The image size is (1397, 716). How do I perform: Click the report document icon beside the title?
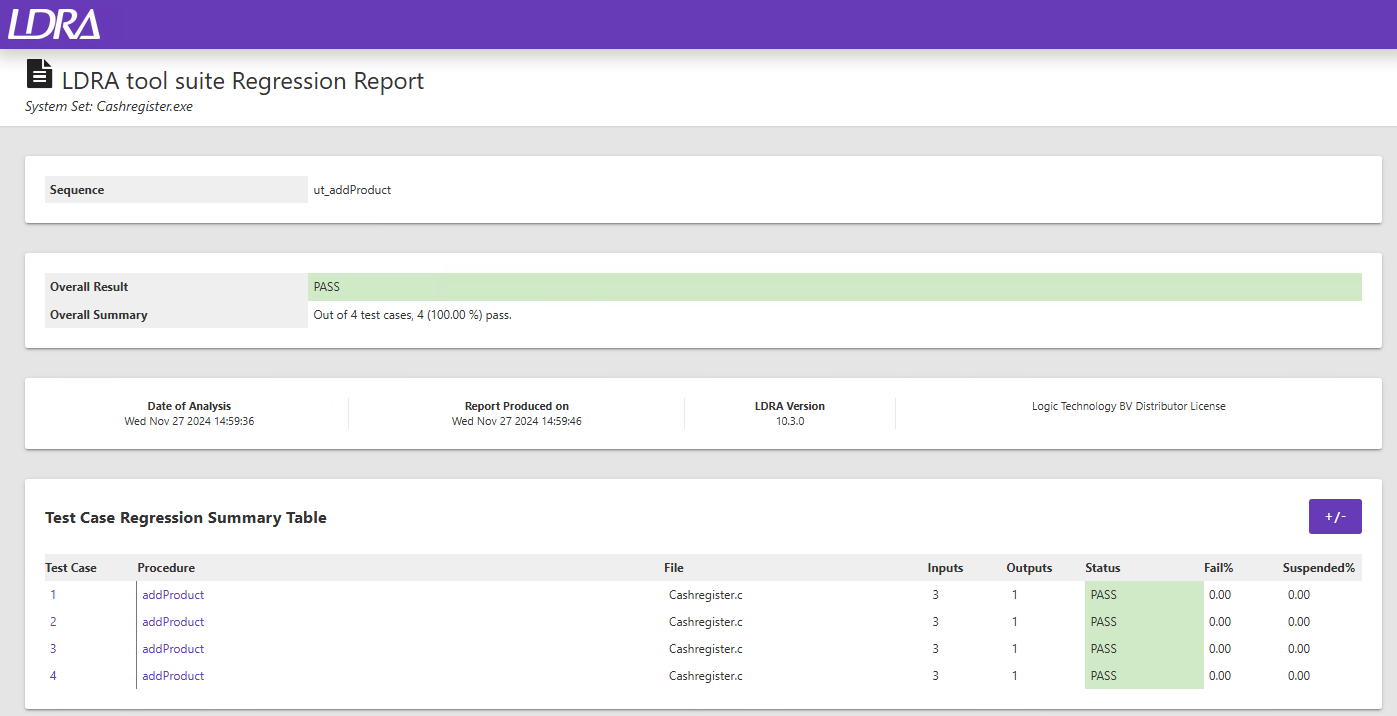tap(39, 74)
